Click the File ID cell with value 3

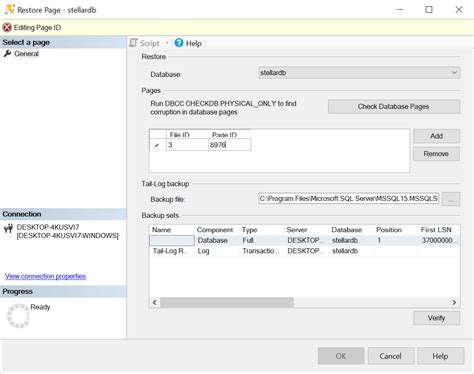[x=187, y=145]
